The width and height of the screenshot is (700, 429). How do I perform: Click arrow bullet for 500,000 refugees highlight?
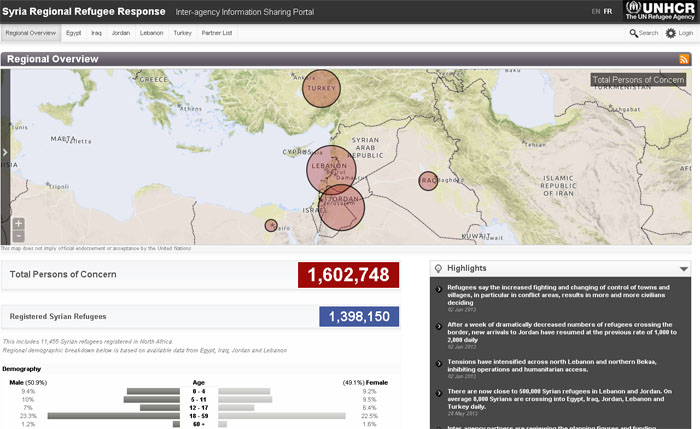pos(438,393)
